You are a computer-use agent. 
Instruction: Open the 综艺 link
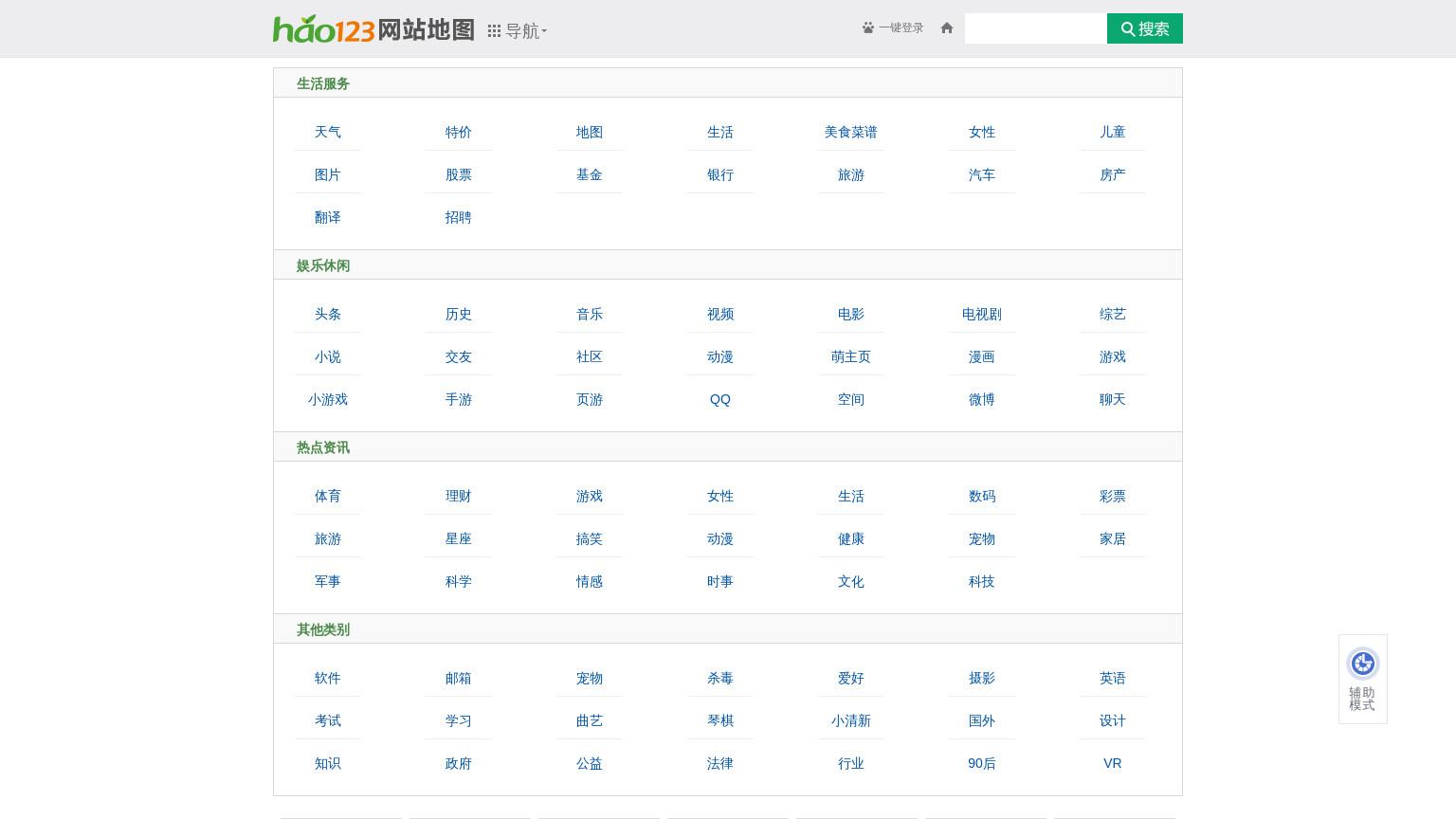point(1113,314)
